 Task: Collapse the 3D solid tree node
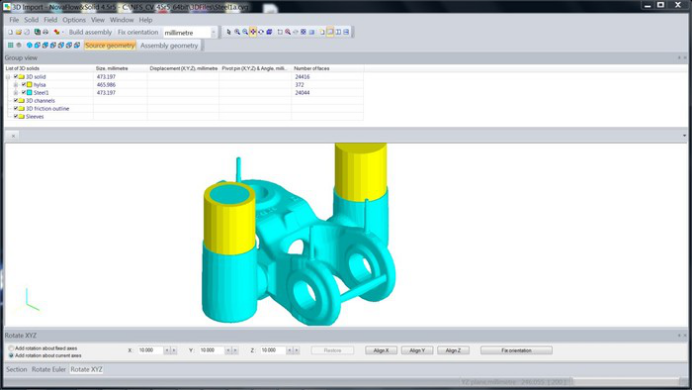click(8, 76)
